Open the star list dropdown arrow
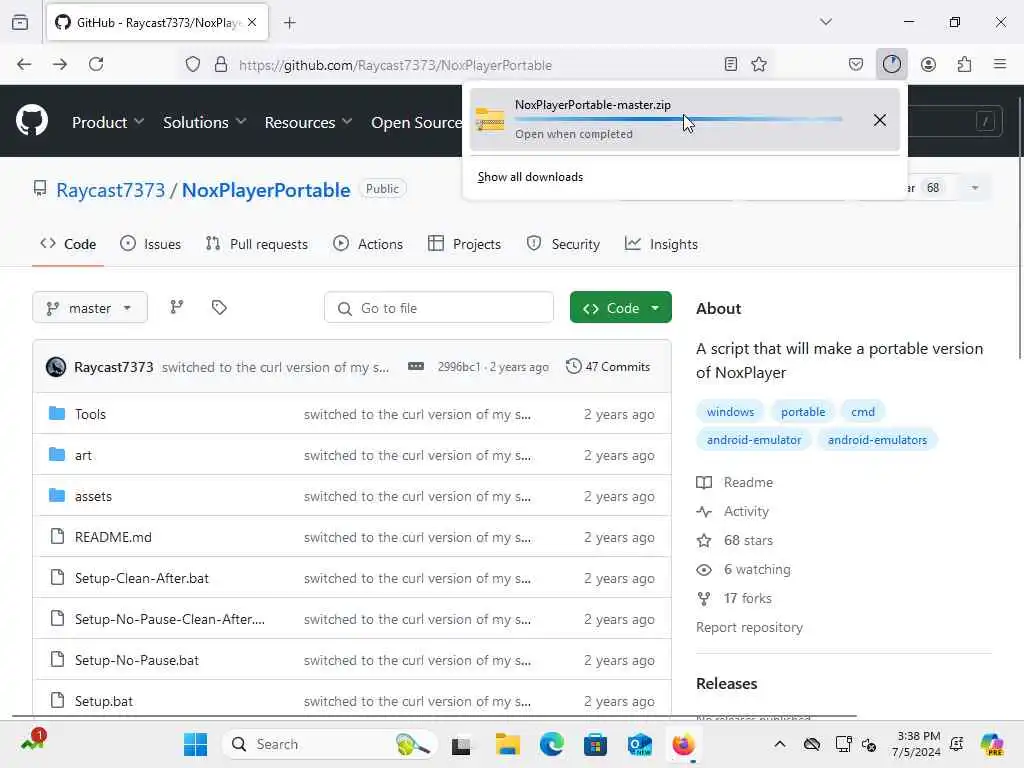 pyautogui.click(x=974, y=188)
